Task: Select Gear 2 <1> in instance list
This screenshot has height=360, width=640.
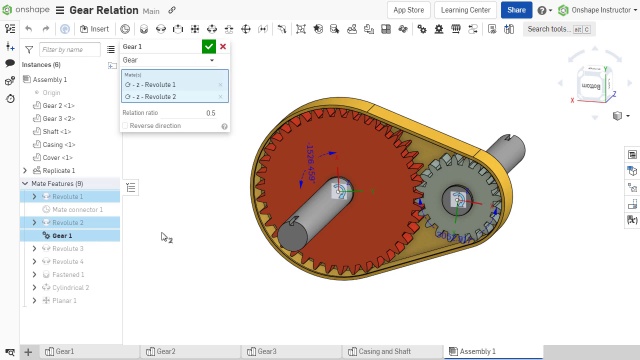Action: (58, 106)
